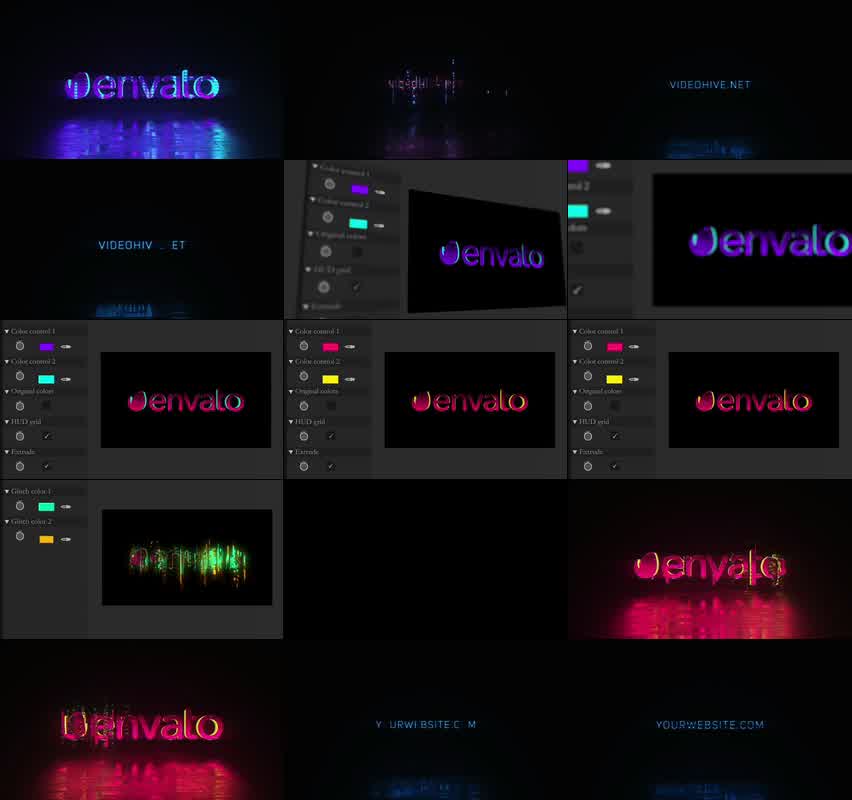Viewport: 852px width, 800px height.
Task: Click the complete 'YOURWEBSITE.COM' title text
Action: click(x=710, y=725)
